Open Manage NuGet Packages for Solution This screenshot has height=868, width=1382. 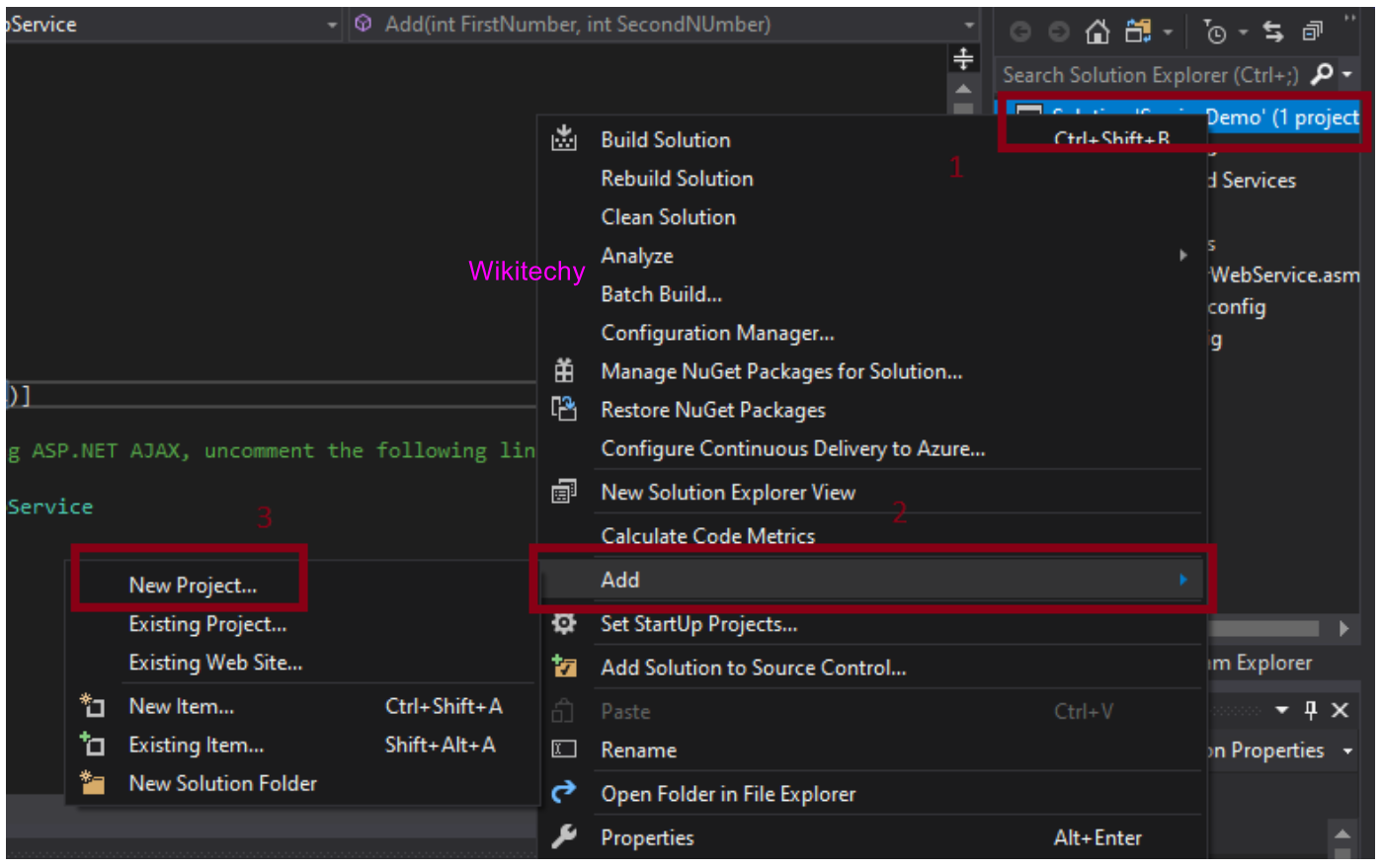[x=780, y=371]
